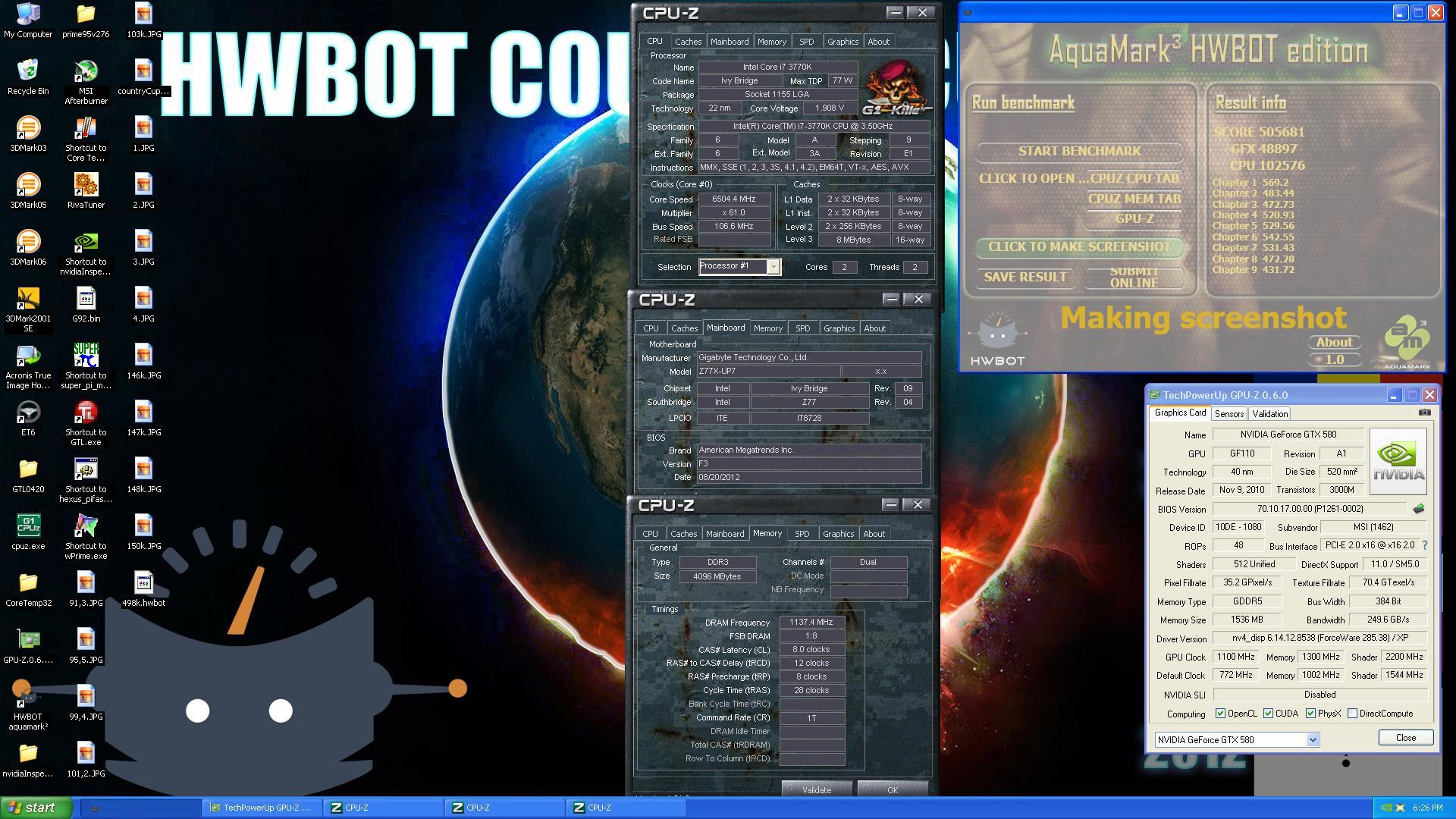Viewport: 1456px width, 819px height.
Task: Toggle the CUDA checkbox in GPU-Z
Action: pos(1268,714)
